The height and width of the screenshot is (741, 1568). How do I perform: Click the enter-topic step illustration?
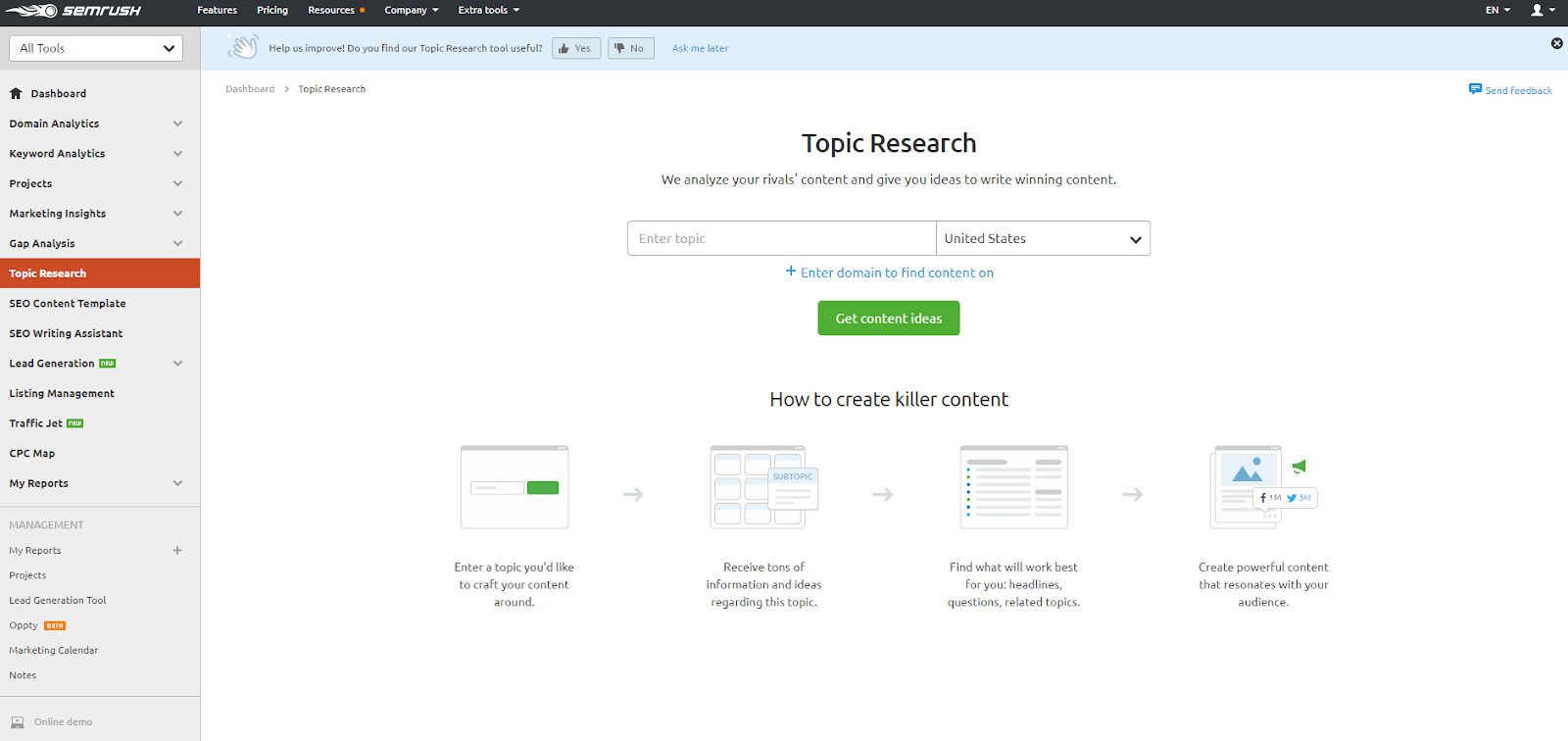click(x=514, y=487)
